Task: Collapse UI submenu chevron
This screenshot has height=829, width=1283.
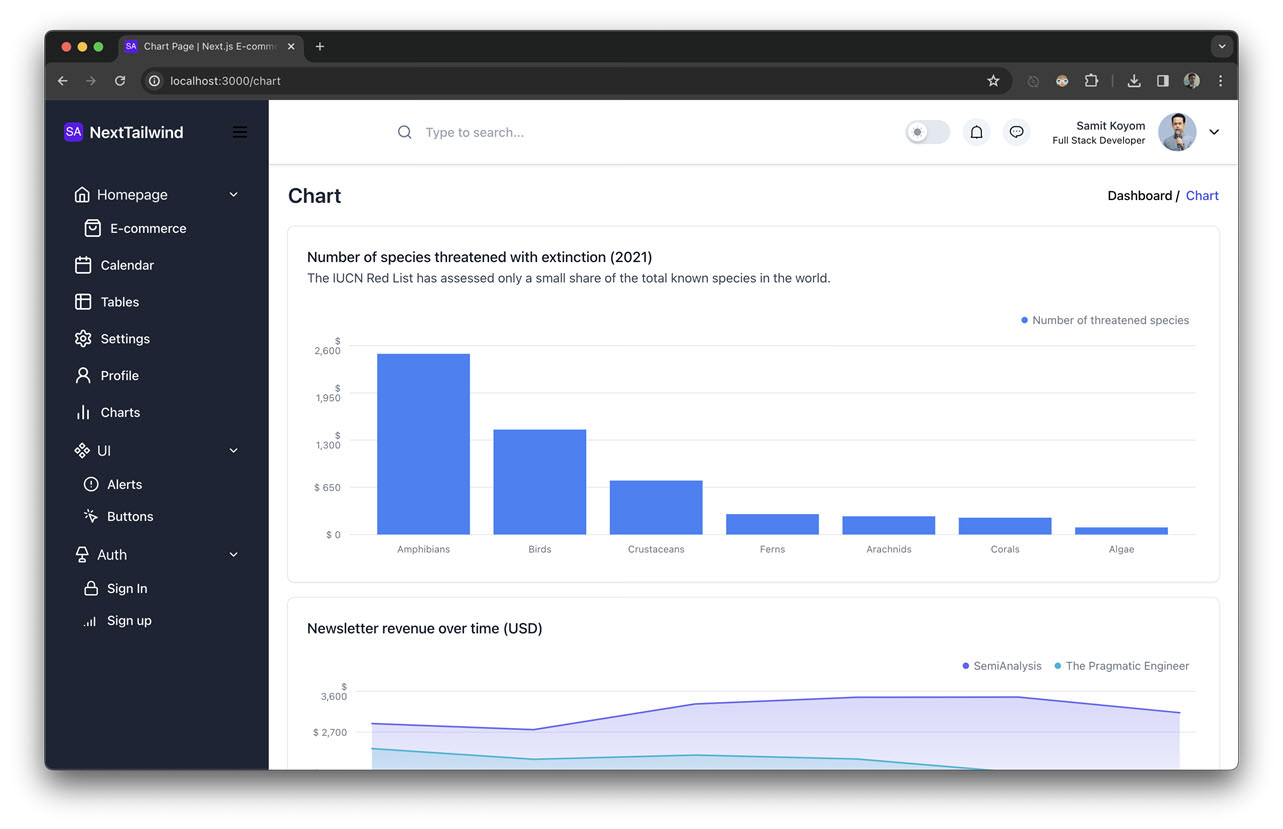Action: pyautogui.click(x=234, y=451)
